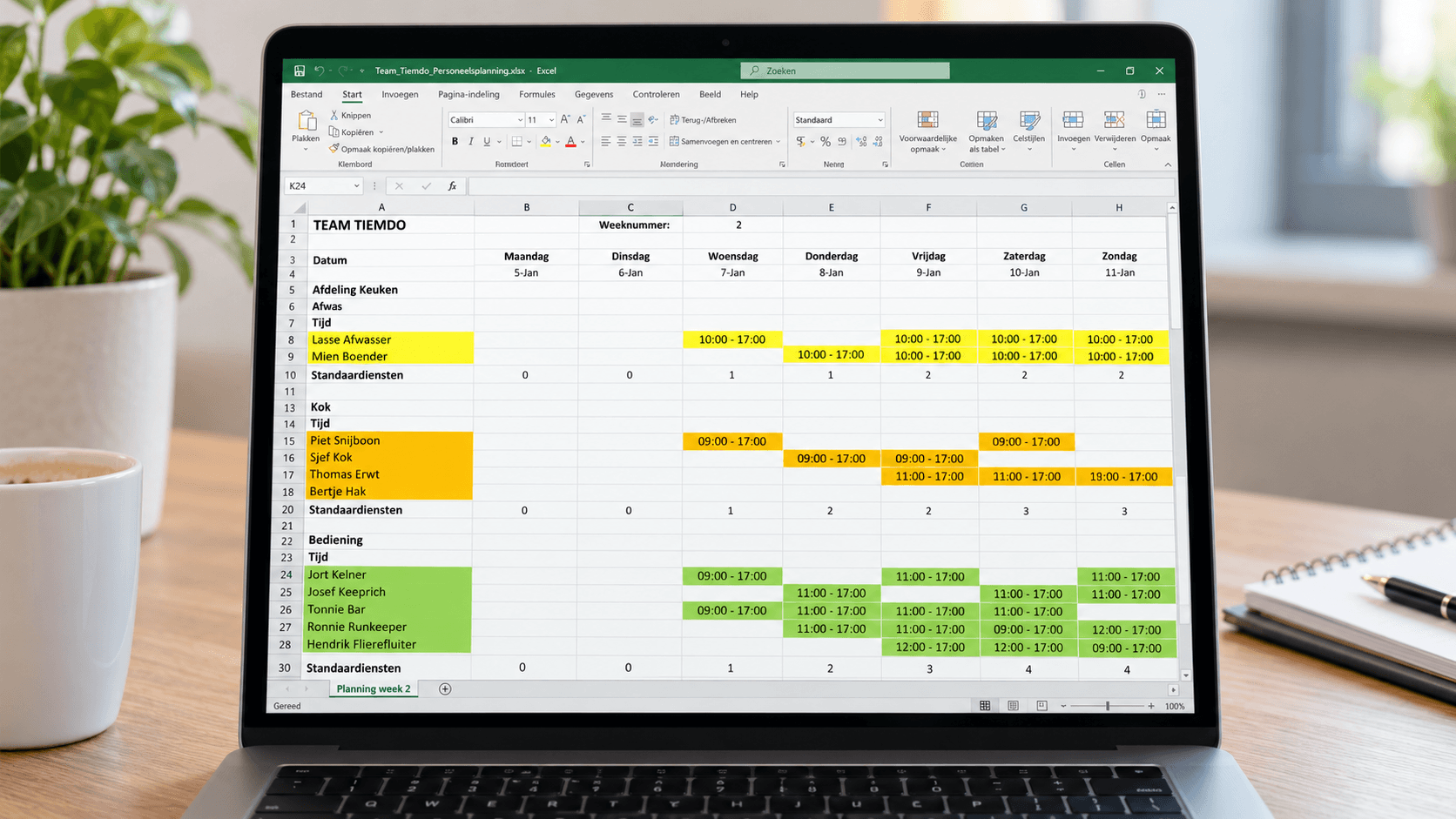Screen dimensions: 1456x819
Task: Select the Planning week 2 sheet tab
Action: (374, 688)
